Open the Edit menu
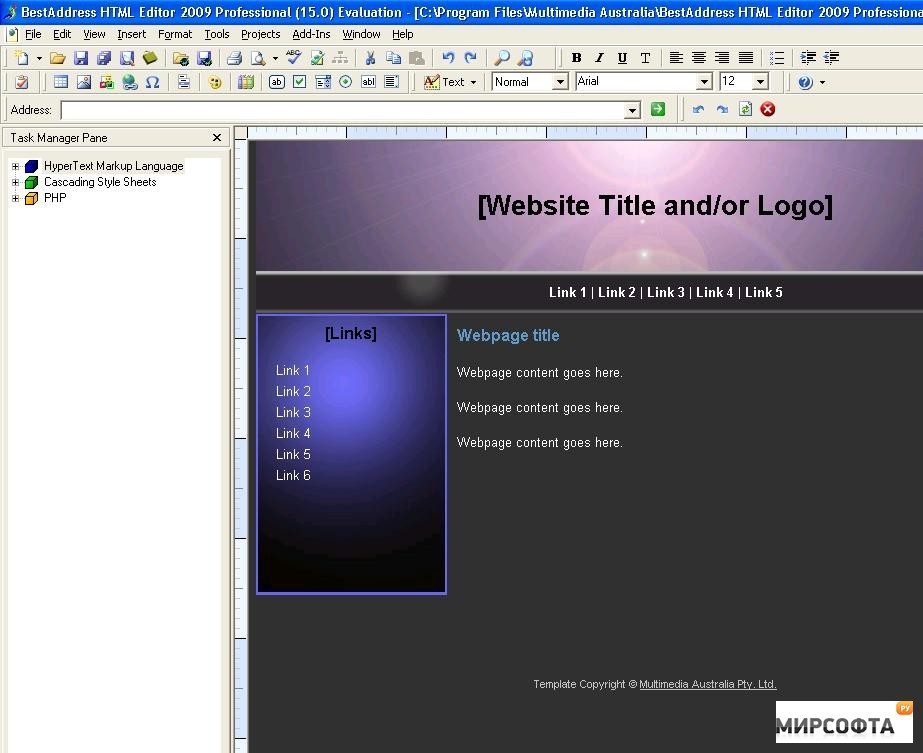923x753 pixels. (x=62, y=34)
